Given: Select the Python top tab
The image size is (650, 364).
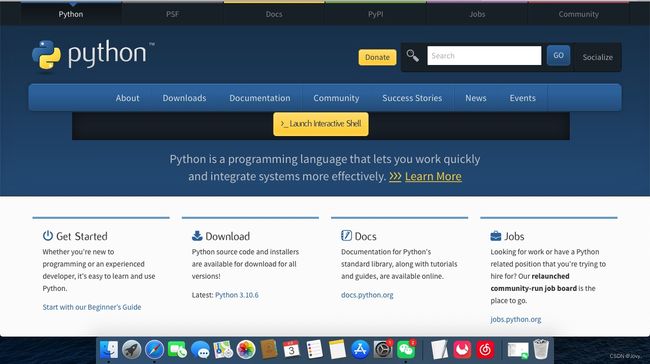Looking at the screenshot, I should (71, 14).
